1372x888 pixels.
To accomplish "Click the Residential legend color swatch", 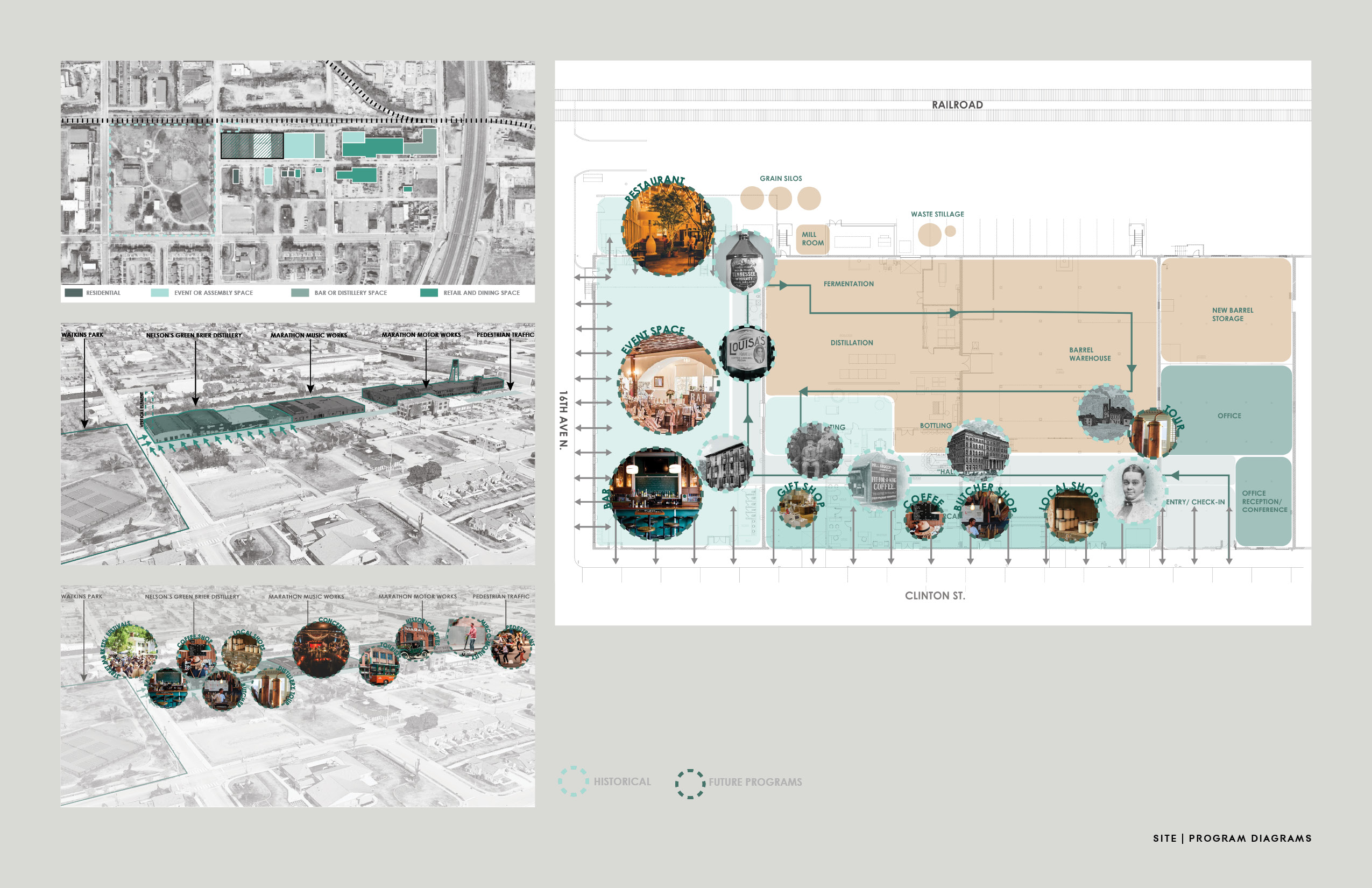I will (x=73, y=293).
